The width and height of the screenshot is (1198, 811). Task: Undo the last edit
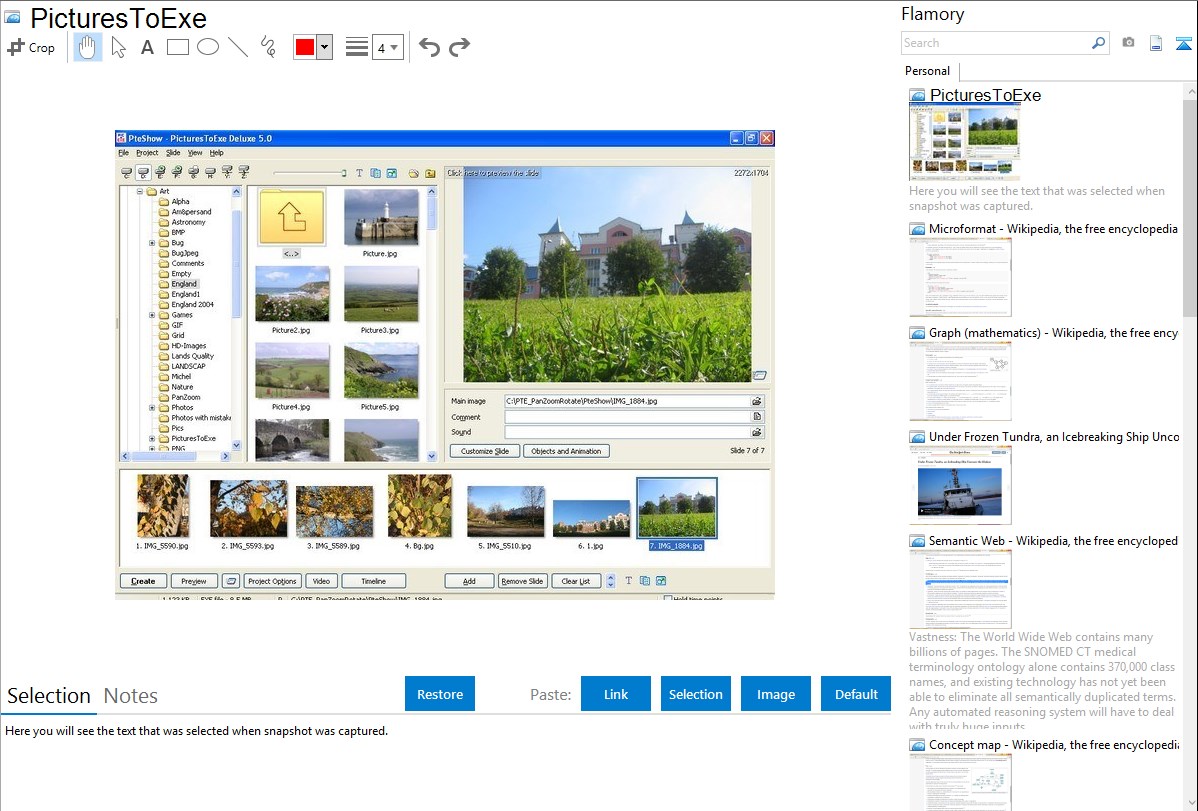click(x=429, y=47)
